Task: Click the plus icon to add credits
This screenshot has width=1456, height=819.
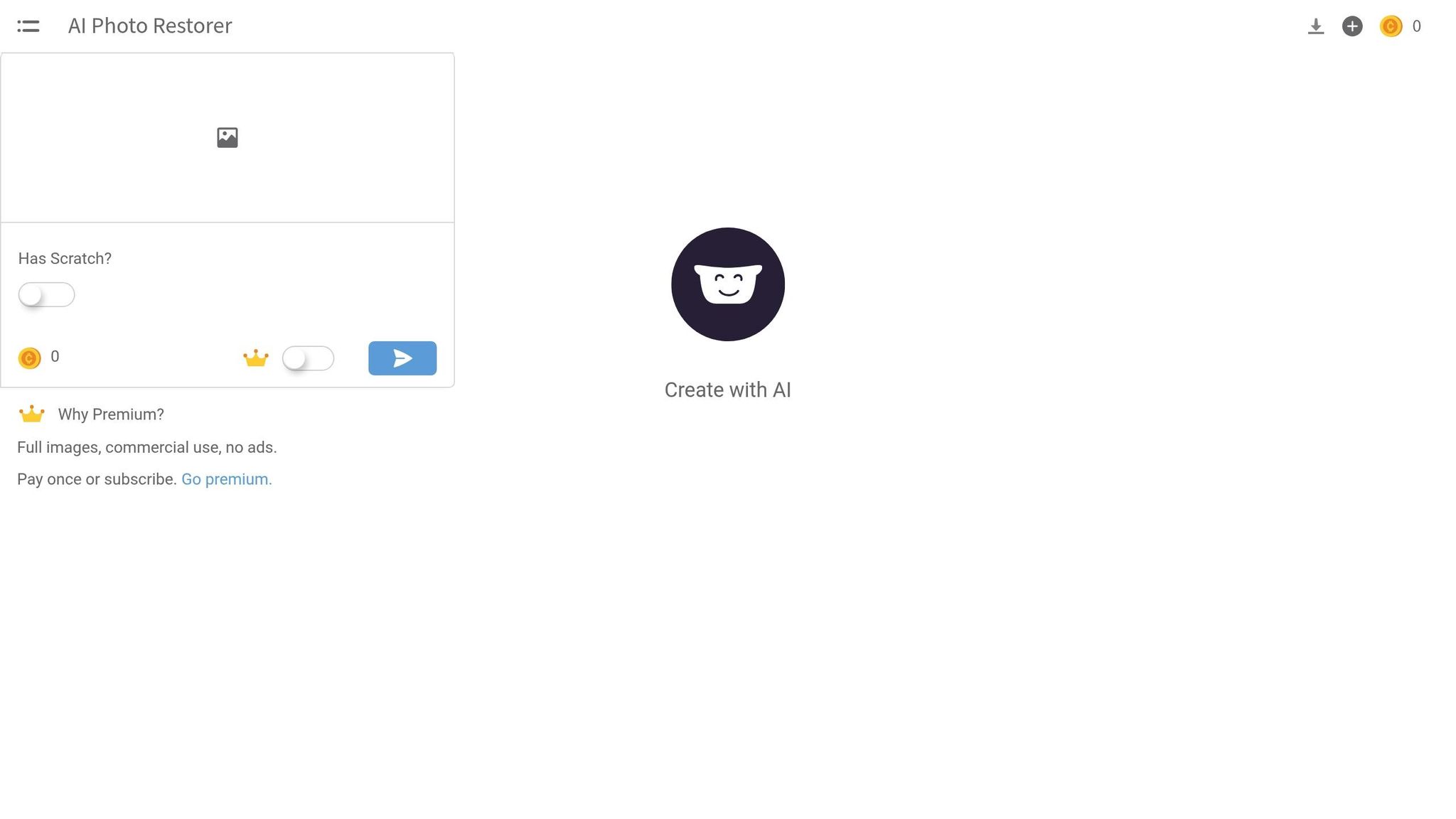Action: [1352, 26]
